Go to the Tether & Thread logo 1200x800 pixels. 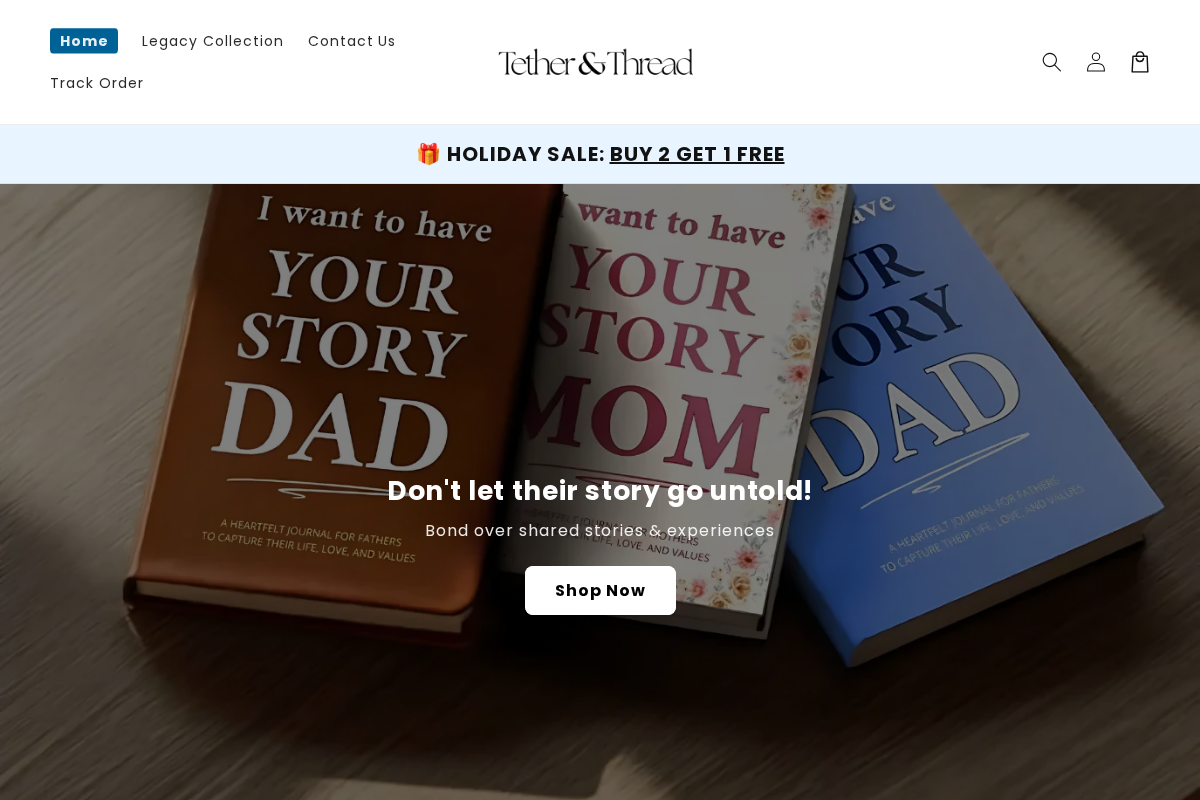(x=595, y=62)
